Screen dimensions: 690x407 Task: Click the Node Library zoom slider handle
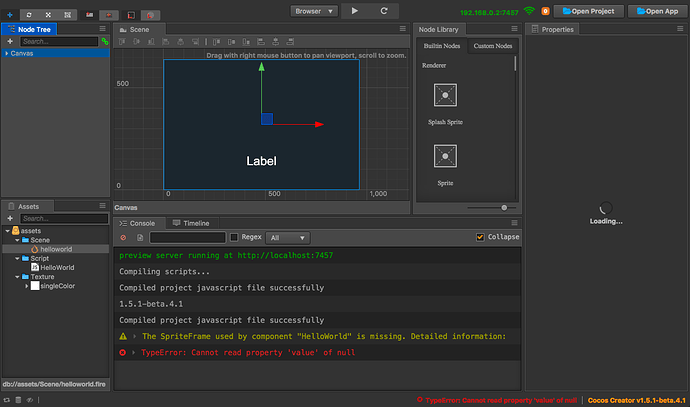pos(504,208)
